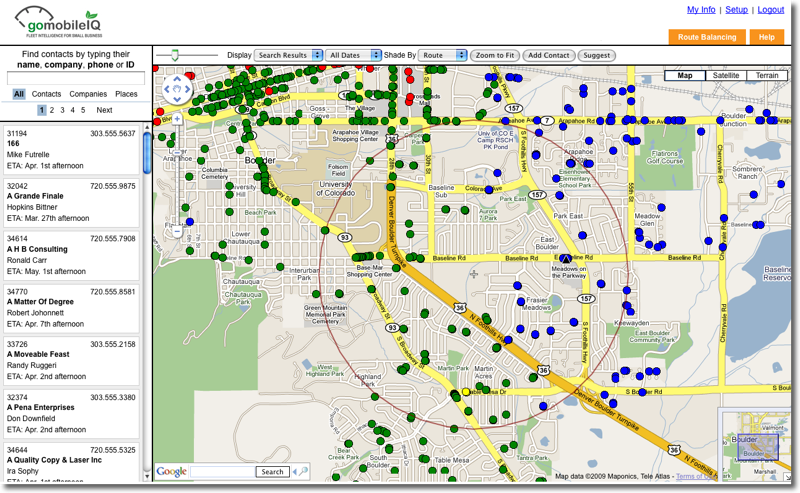
Task: Switch map view to Satellite
Action: click(x=726, y=76)
